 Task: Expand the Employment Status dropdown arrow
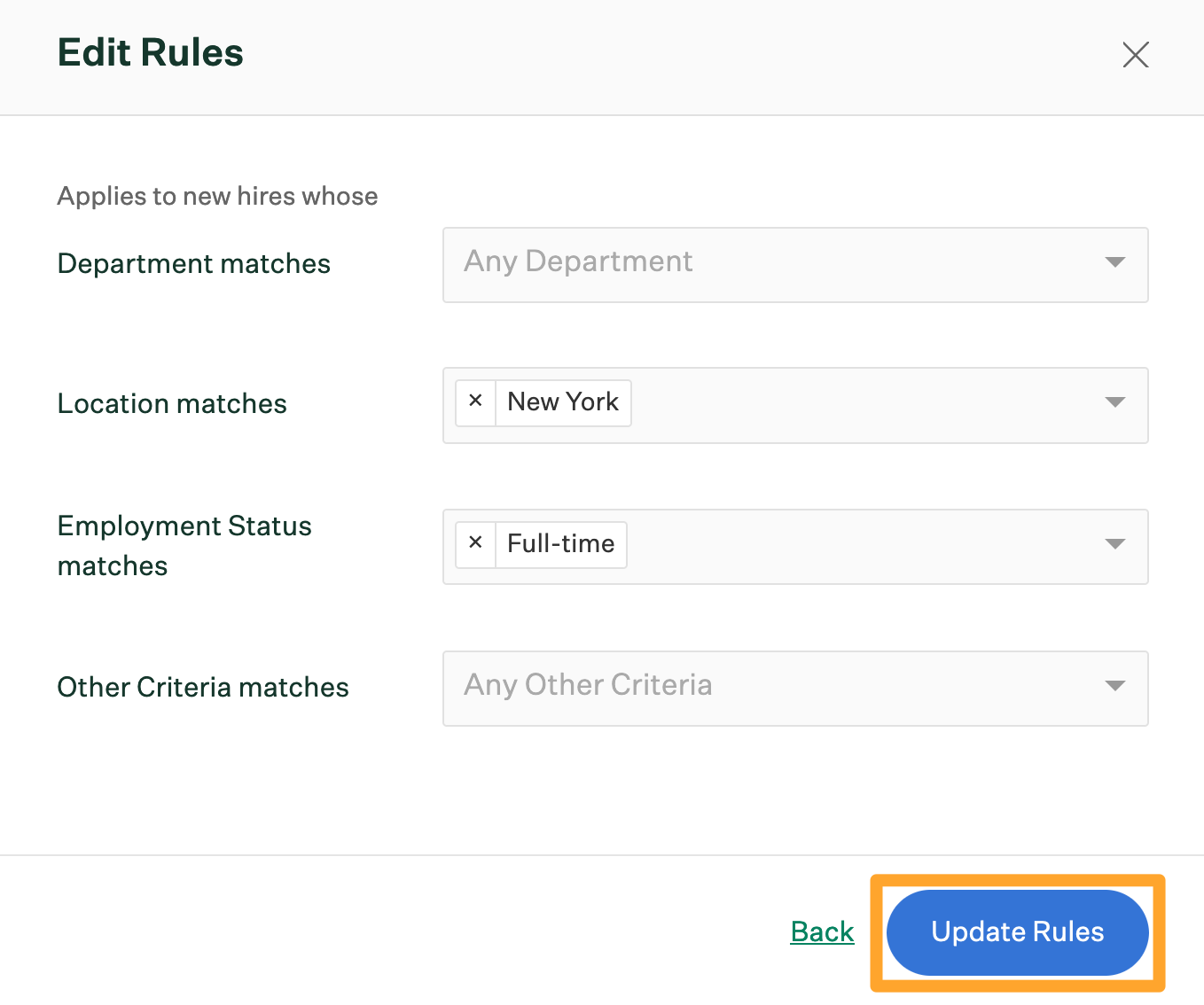pos(1114,544)
